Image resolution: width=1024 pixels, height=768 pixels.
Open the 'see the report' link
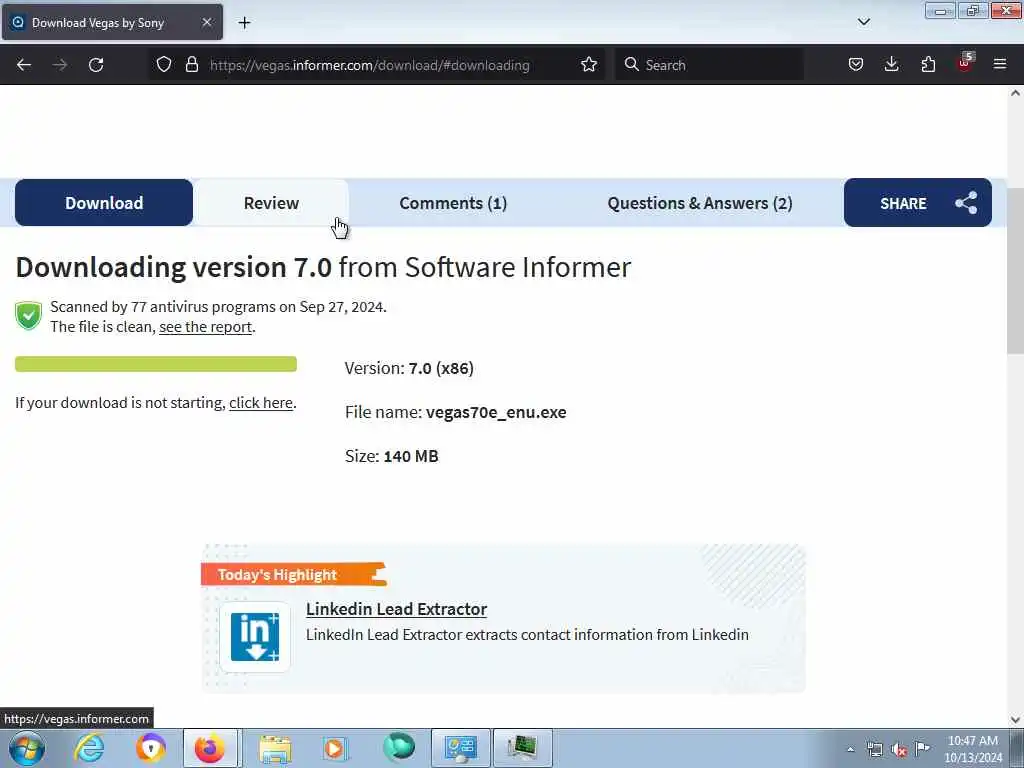click(205, 327)
